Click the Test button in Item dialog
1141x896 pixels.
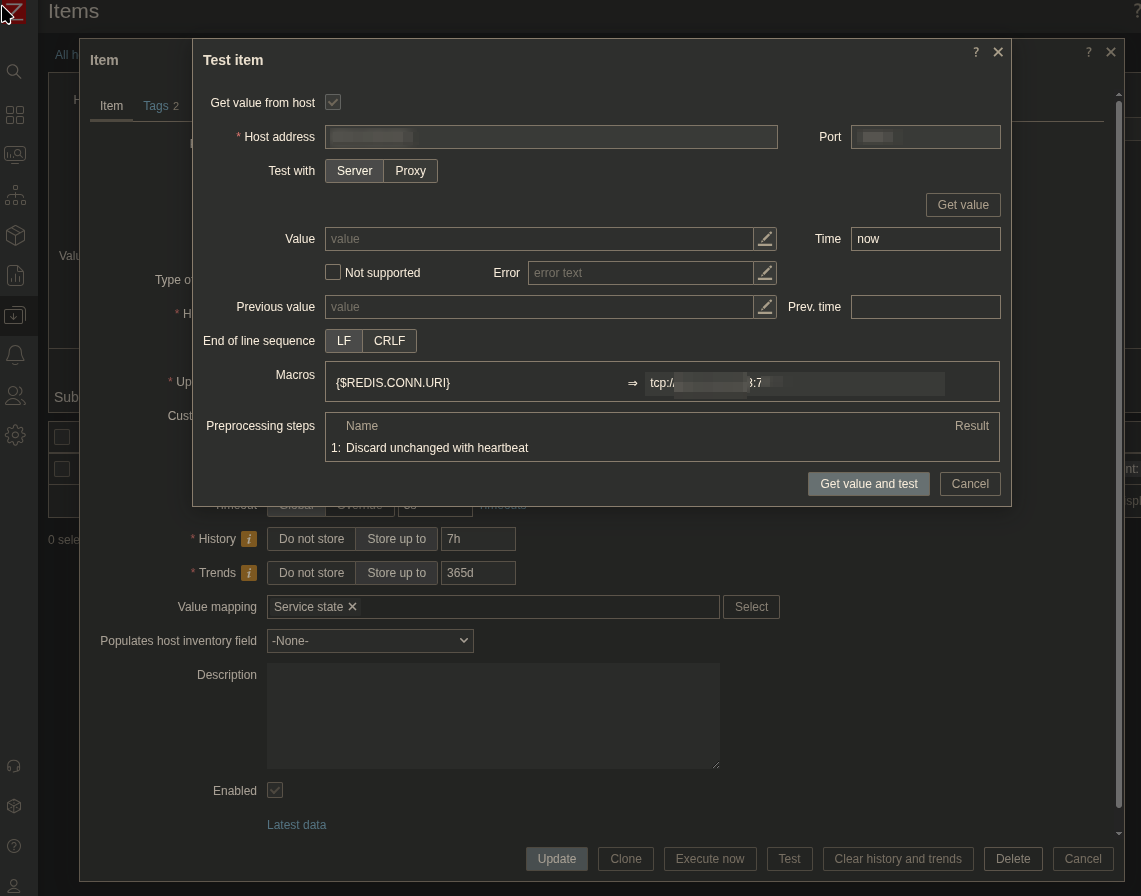[x=790, y=859]
